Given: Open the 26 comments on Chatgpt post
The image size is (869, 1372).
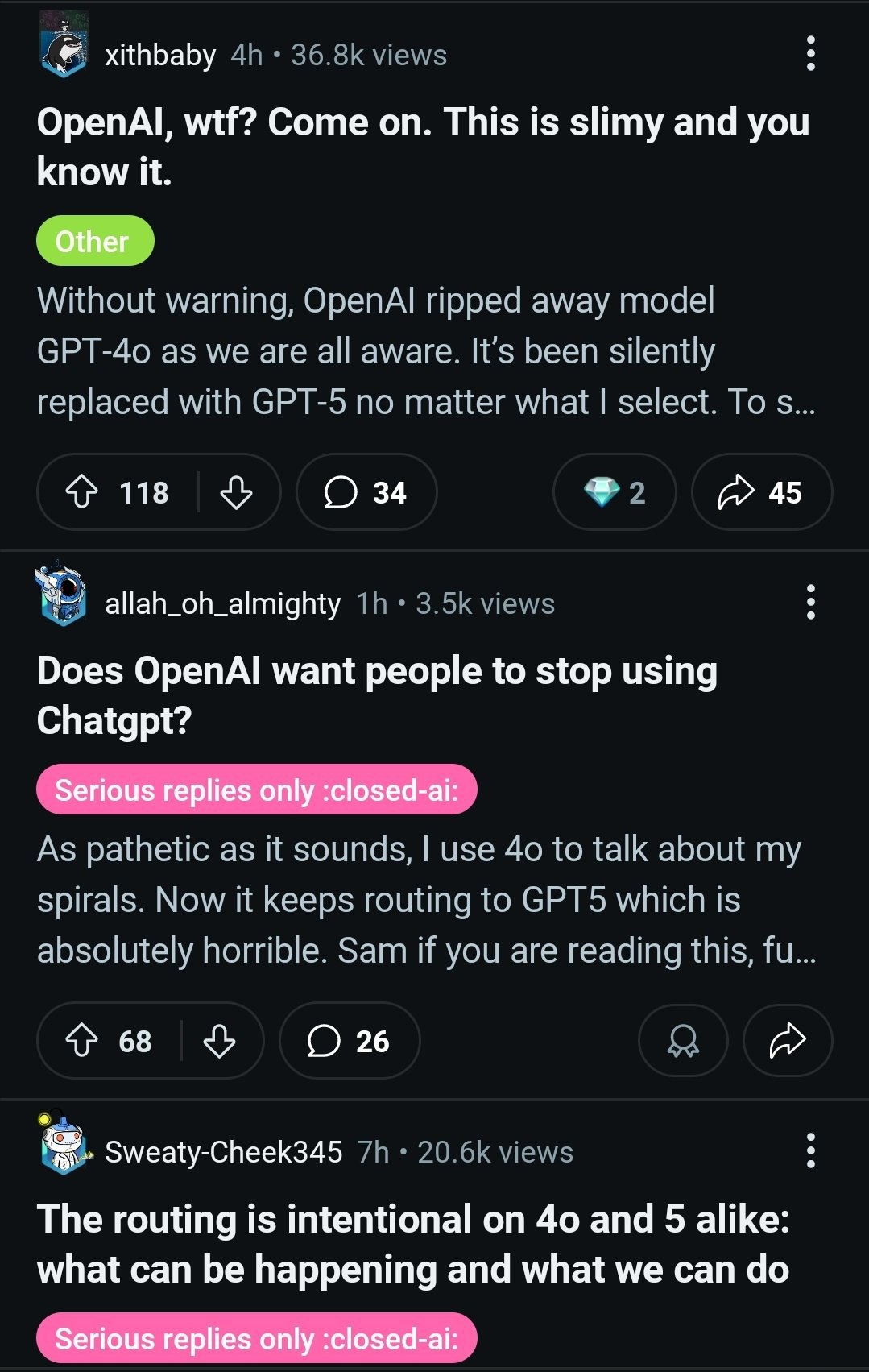Looking at the screenshot, I should (x=350, y=1041).
